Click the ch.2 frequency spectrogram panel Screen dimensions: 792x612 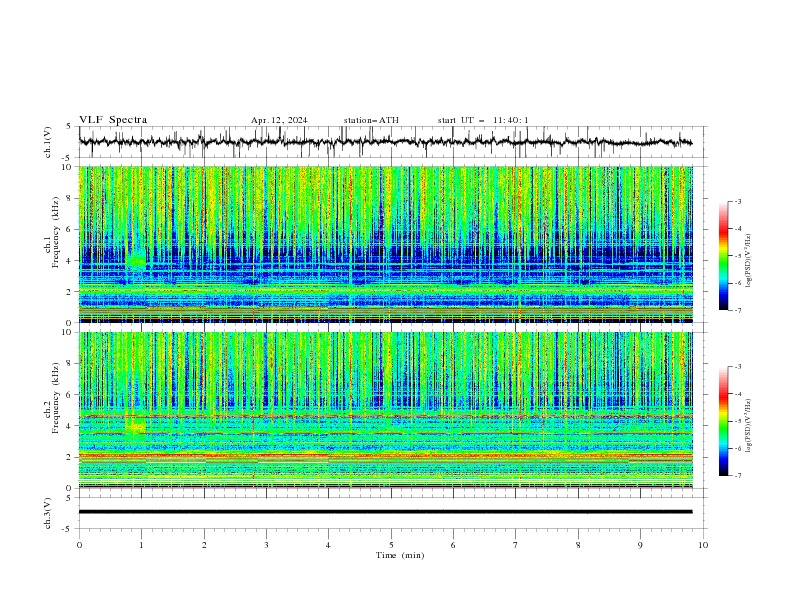[385, 410]
